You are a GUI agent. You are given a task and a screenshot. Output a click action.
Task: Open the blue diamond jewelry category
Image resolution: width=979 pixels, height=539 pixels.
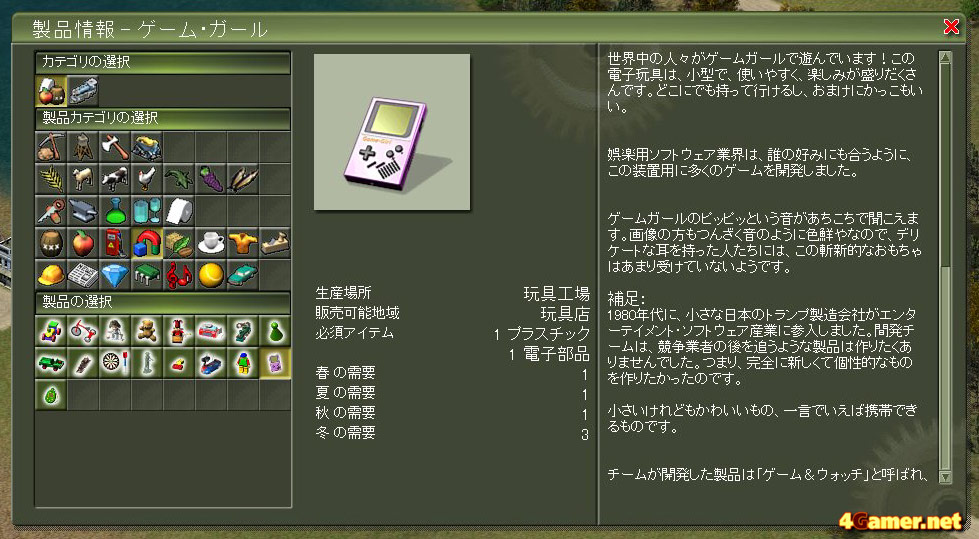click(115, 275)
